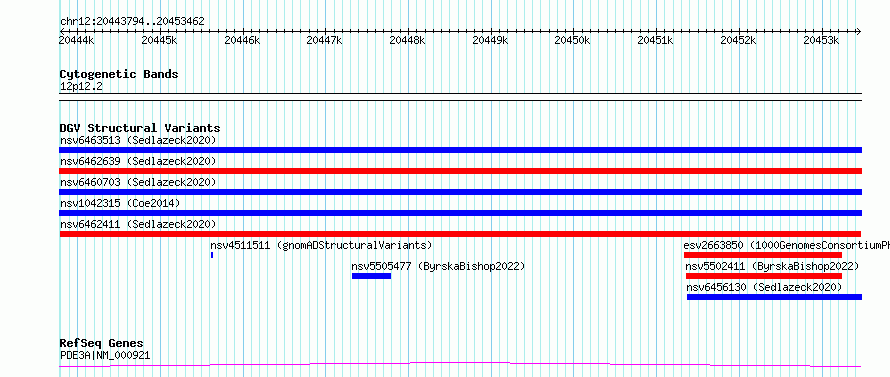Click the 20447k ruler position

325,40
